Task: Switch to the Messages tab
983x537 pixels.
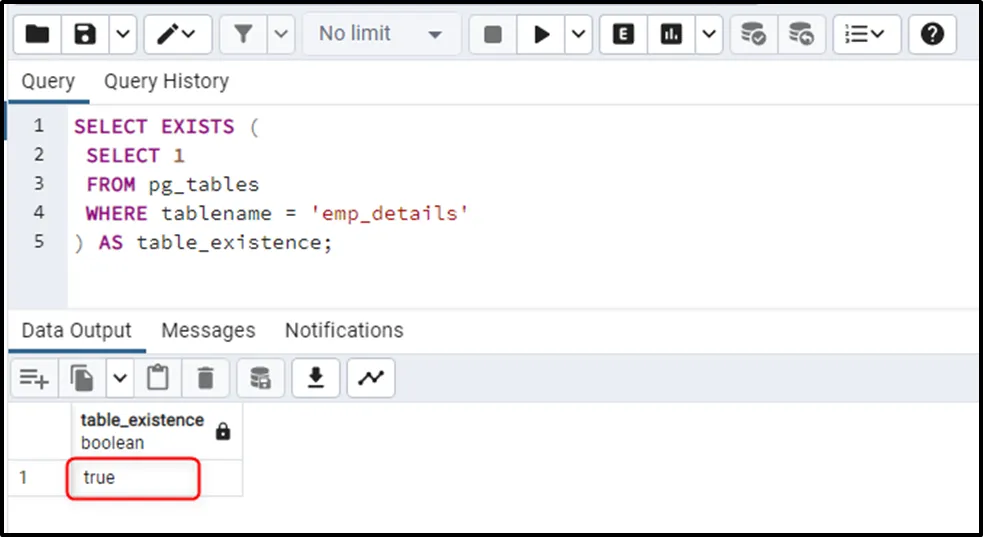Action: tap(208, 330)
